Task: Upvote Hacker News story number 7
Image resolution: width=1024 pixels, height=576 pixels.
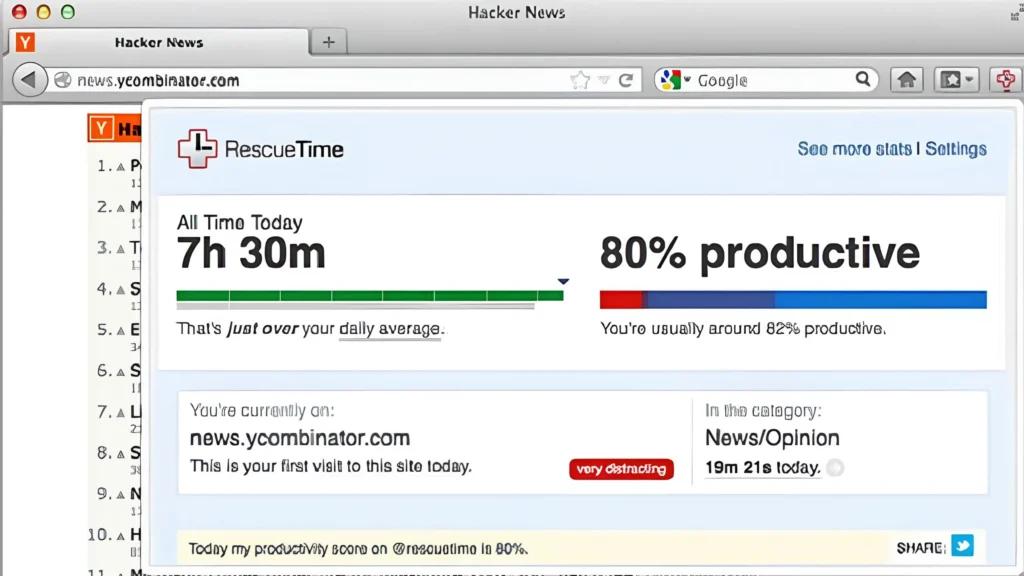Action: [x=121, y=413]
